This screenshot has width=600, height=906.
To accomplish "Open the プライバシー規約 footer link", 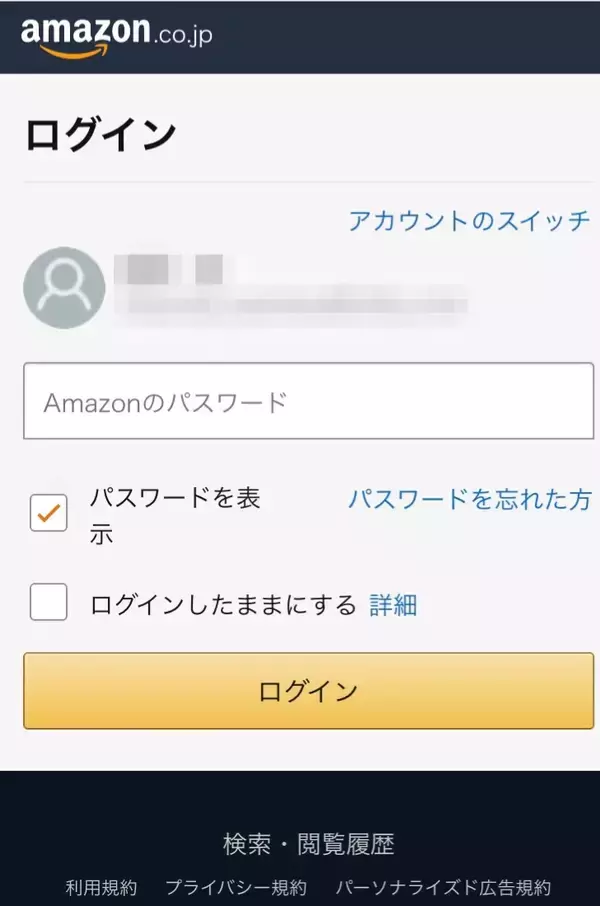I will pyautogui.click(x=236, y=887).
